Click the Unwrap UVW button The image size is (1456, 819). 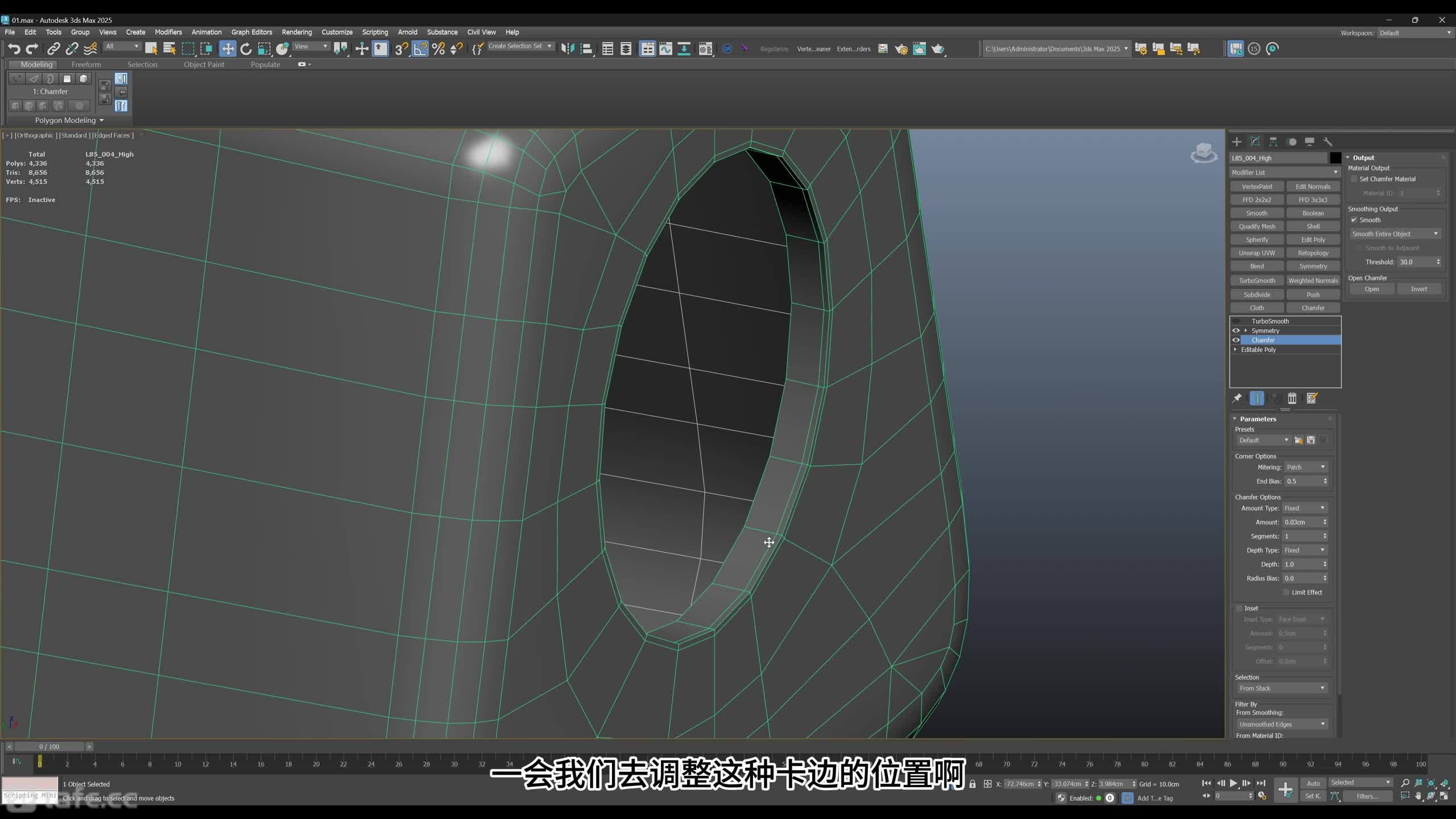coord(1257,253)
